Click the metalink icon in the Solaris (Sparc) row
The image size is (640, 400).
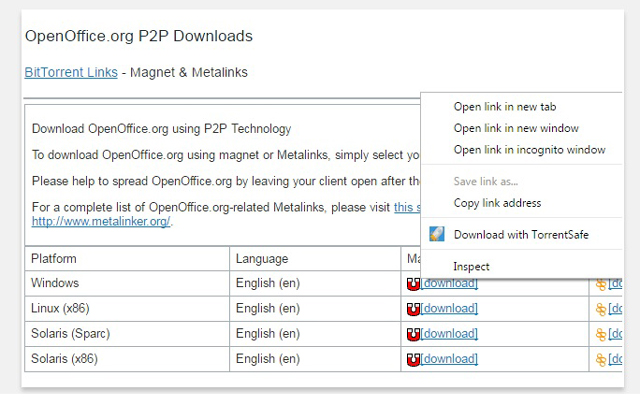click(x=601, y=334)
